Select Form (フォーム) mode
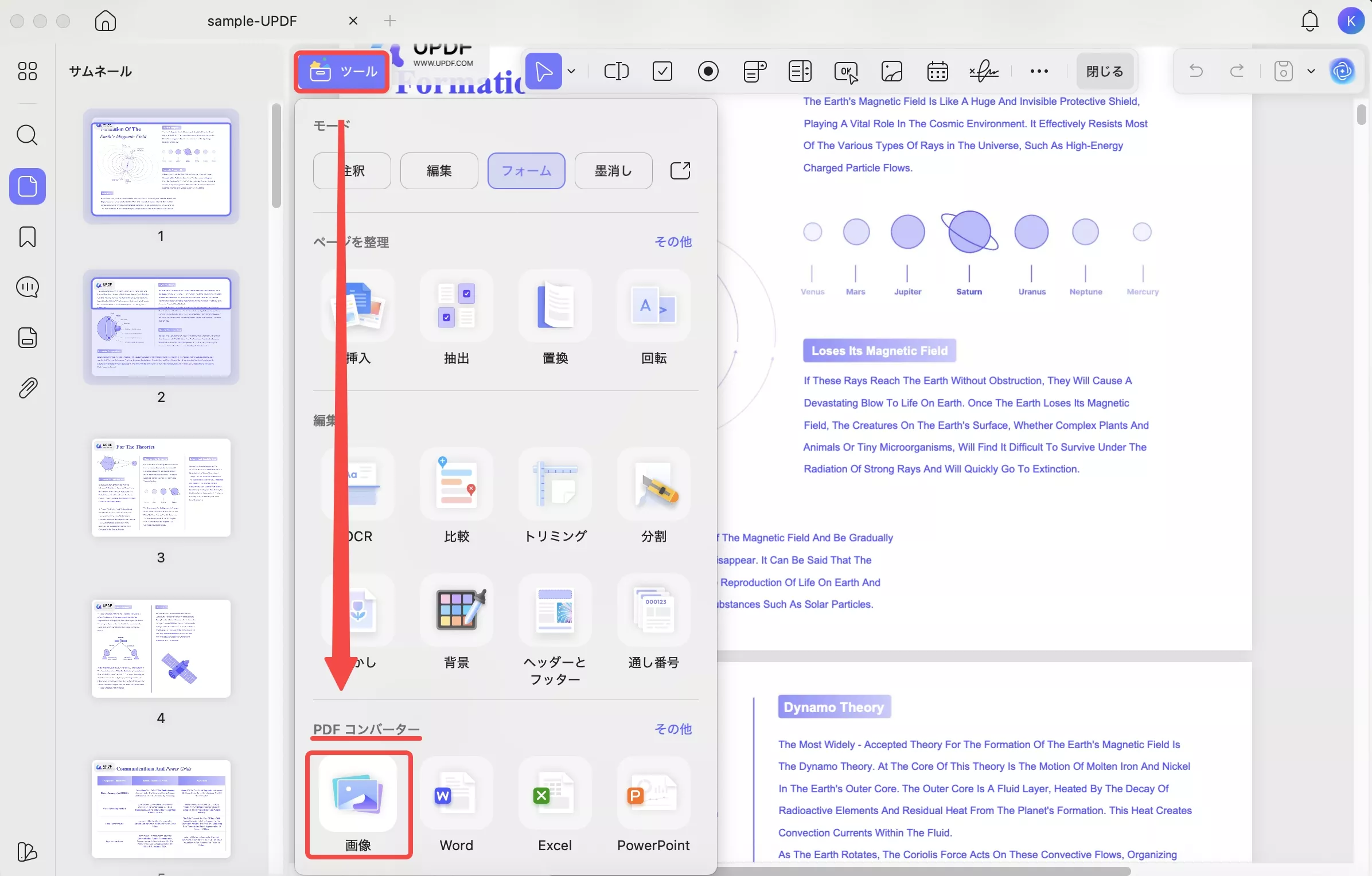The height and width of the screenshot is (876, 1372). point(526,171)
